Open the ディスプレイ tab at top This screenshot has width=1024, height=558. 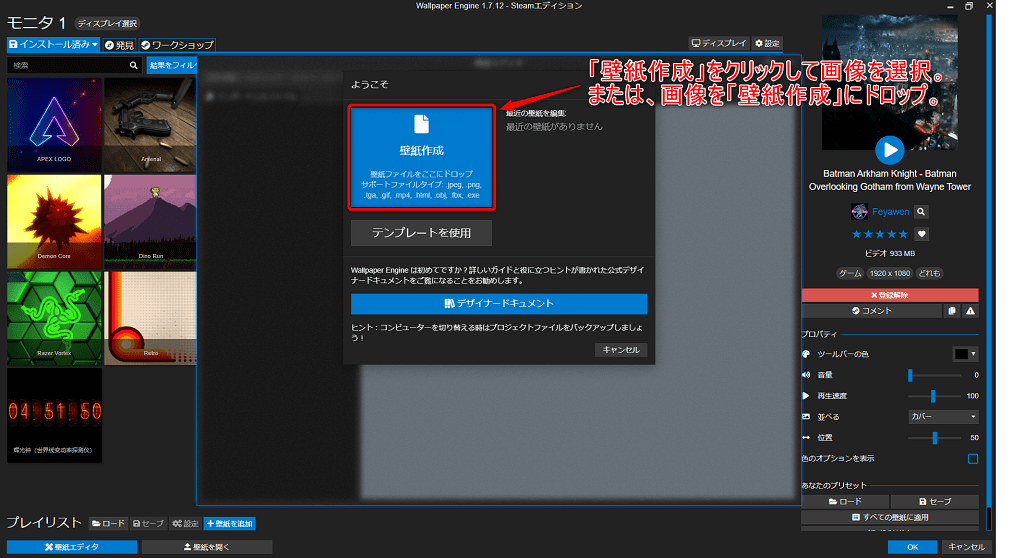(718, 43)
